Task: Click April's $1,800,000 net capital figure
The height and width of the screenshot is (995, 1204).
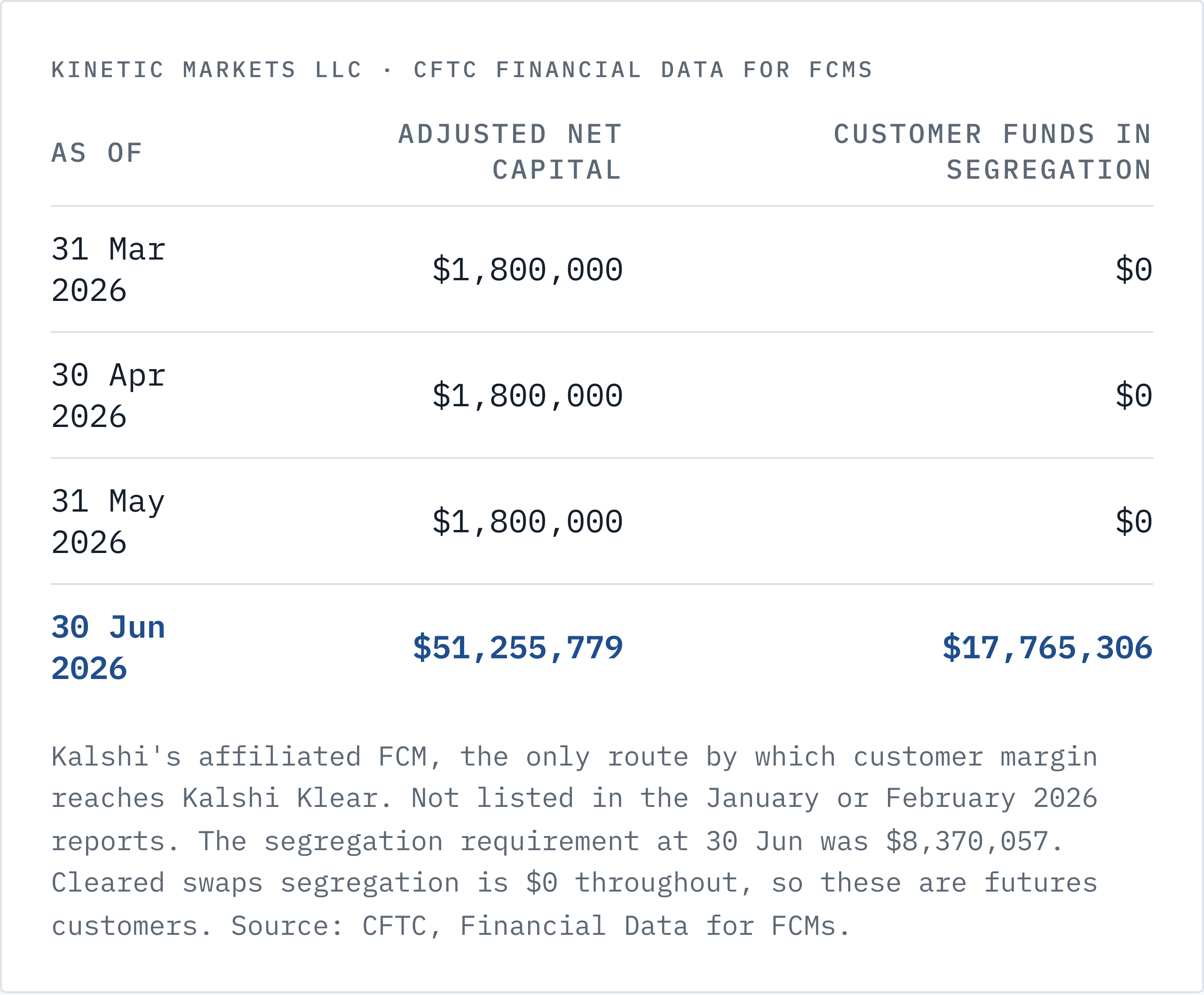Action: click(x=528, y=395)
